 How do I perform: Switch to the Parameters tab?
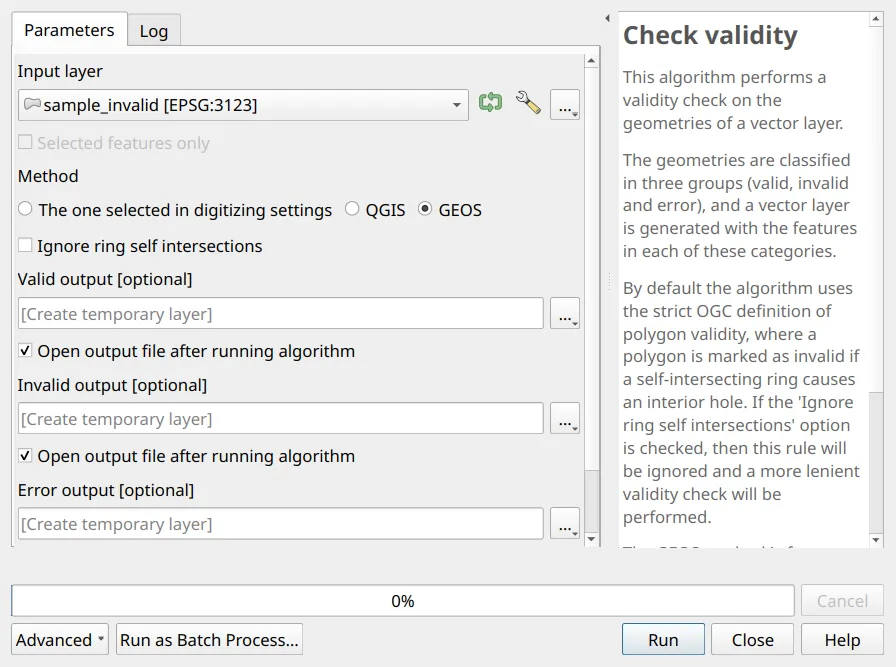tap(69, 30)
